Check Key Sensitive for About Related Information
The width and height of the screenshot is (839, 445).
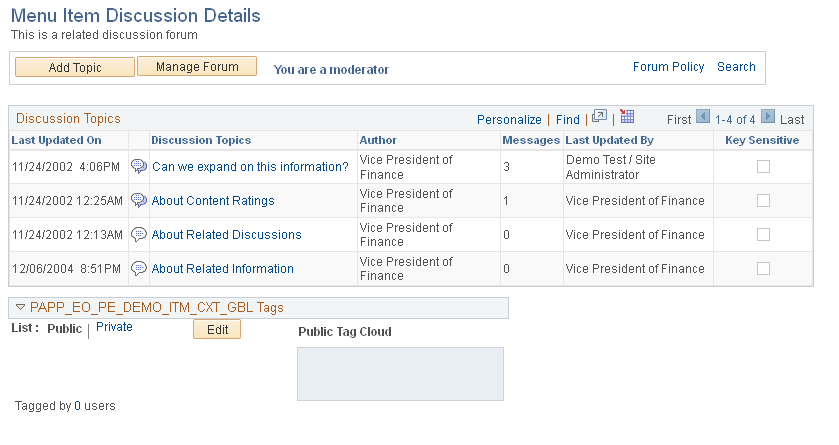[x=763, y=269]
